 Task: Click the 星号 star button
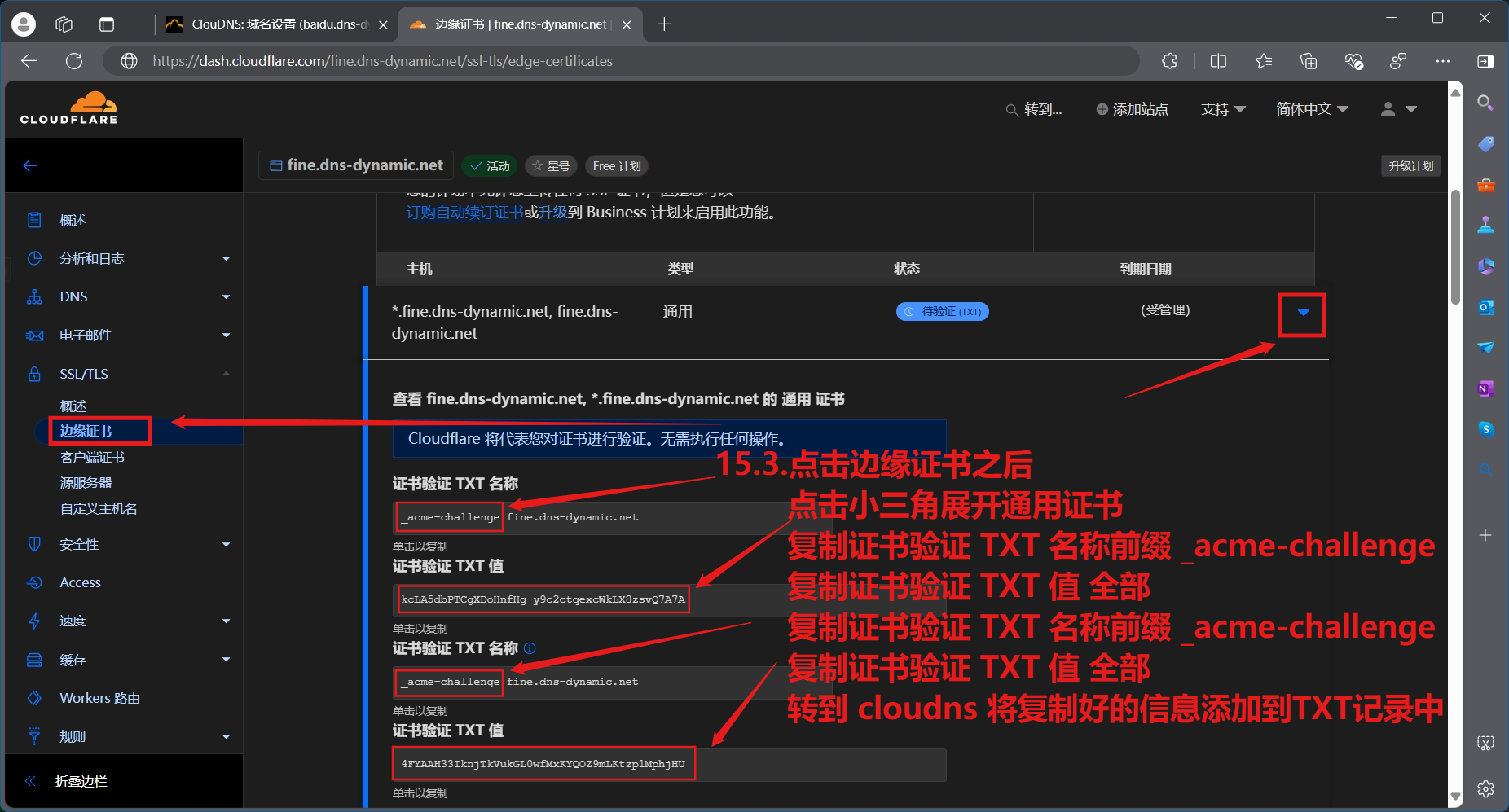point(551,166)
